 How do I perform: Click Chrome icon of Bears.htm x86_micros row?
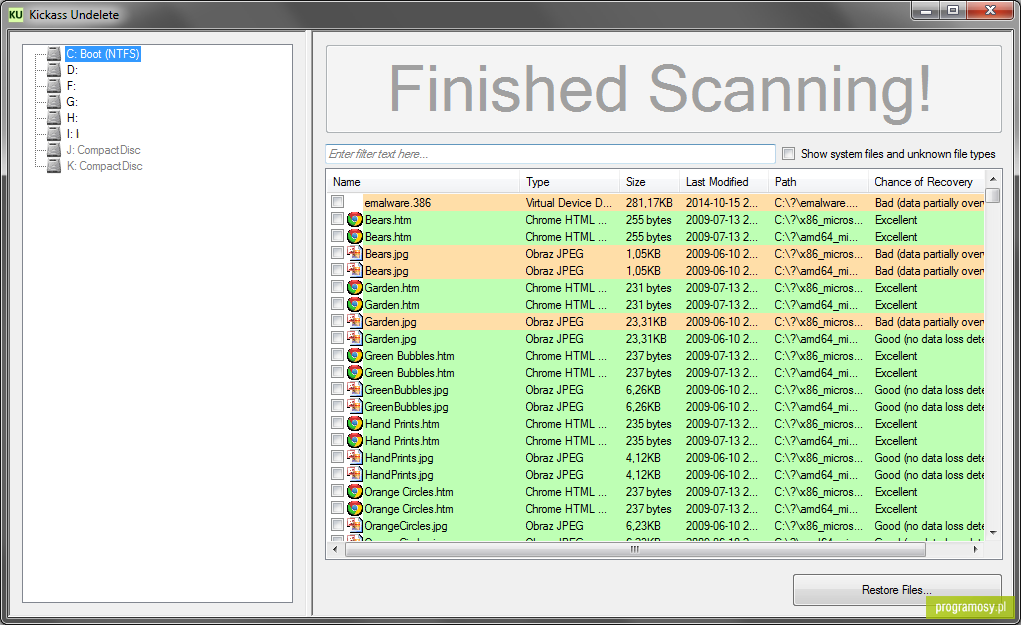point(355,219)
